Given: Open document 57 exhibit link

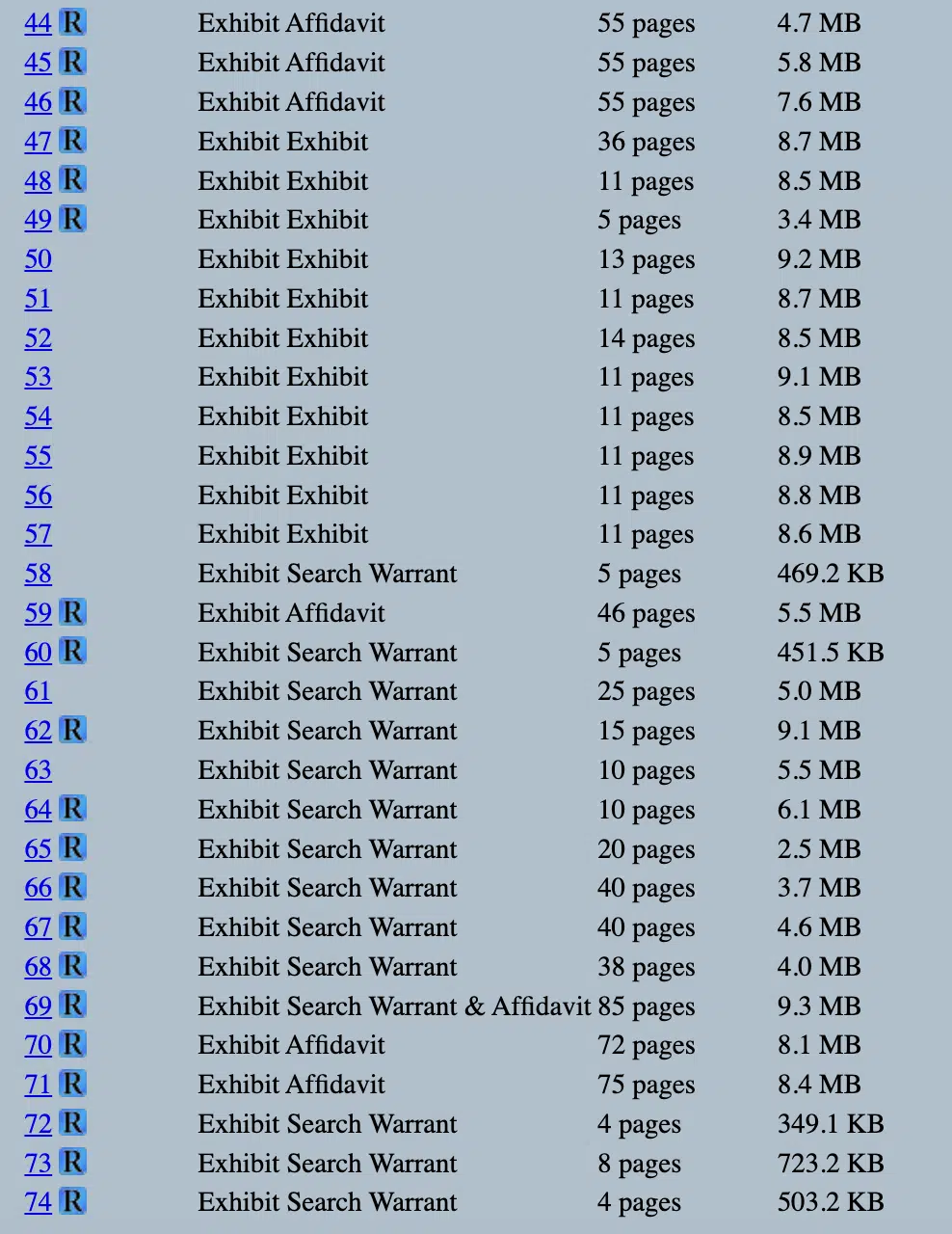Looking at the screenshot, I should click(x=39, y=534).
